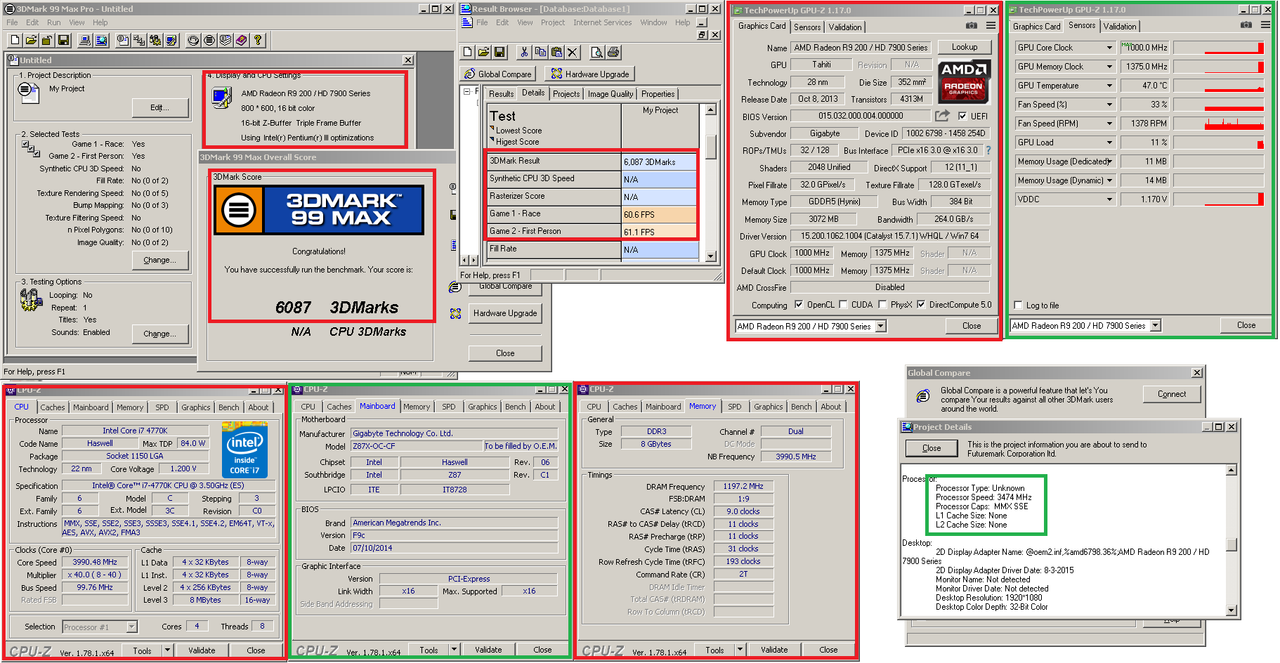Switch to SPD tab in CPU-Z Memory window
Viewport: 1280px width, 663px height.
tap(734, 407)
